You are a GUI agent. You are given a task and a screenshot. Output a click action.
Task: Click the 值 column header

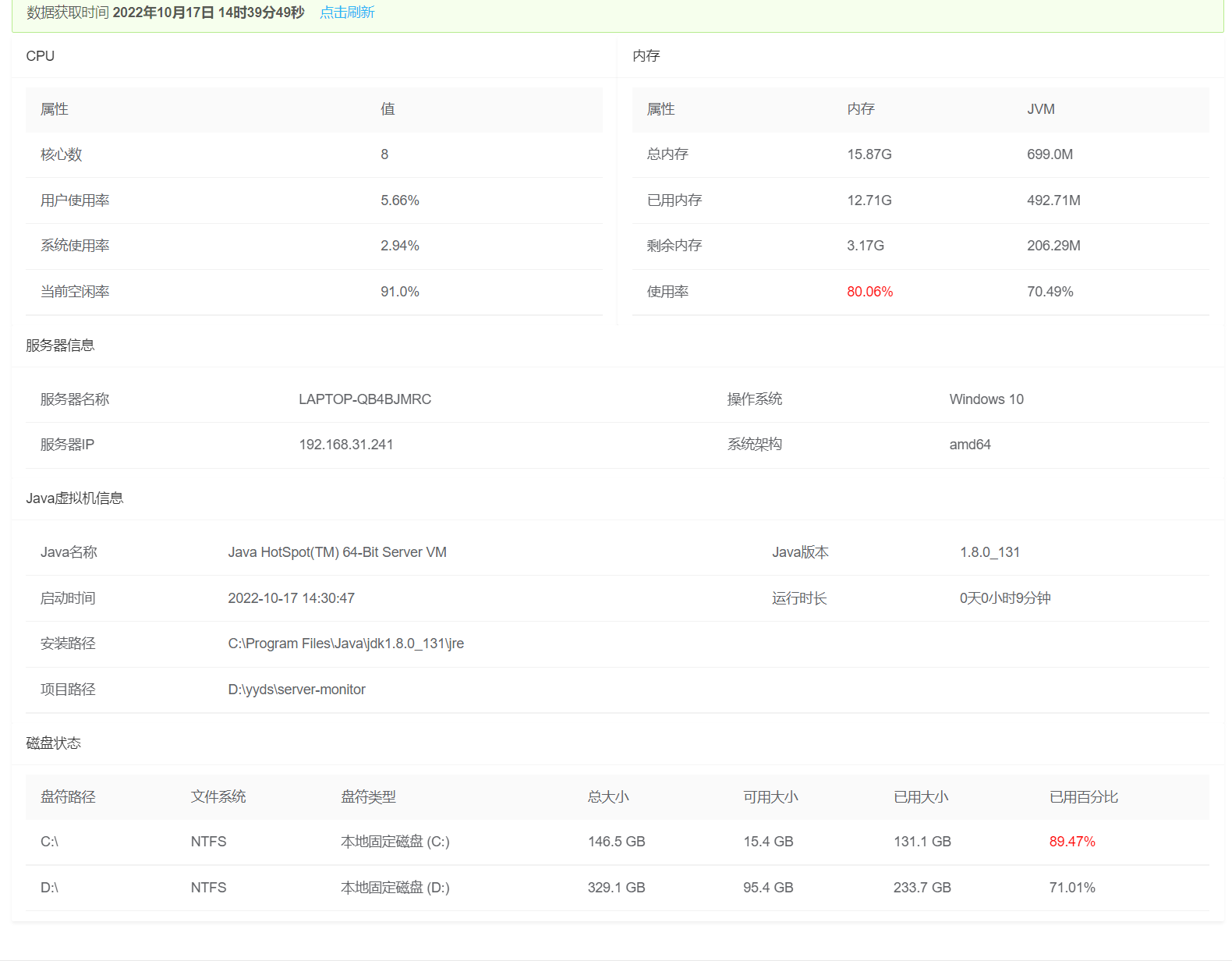[x=388, y=109]
